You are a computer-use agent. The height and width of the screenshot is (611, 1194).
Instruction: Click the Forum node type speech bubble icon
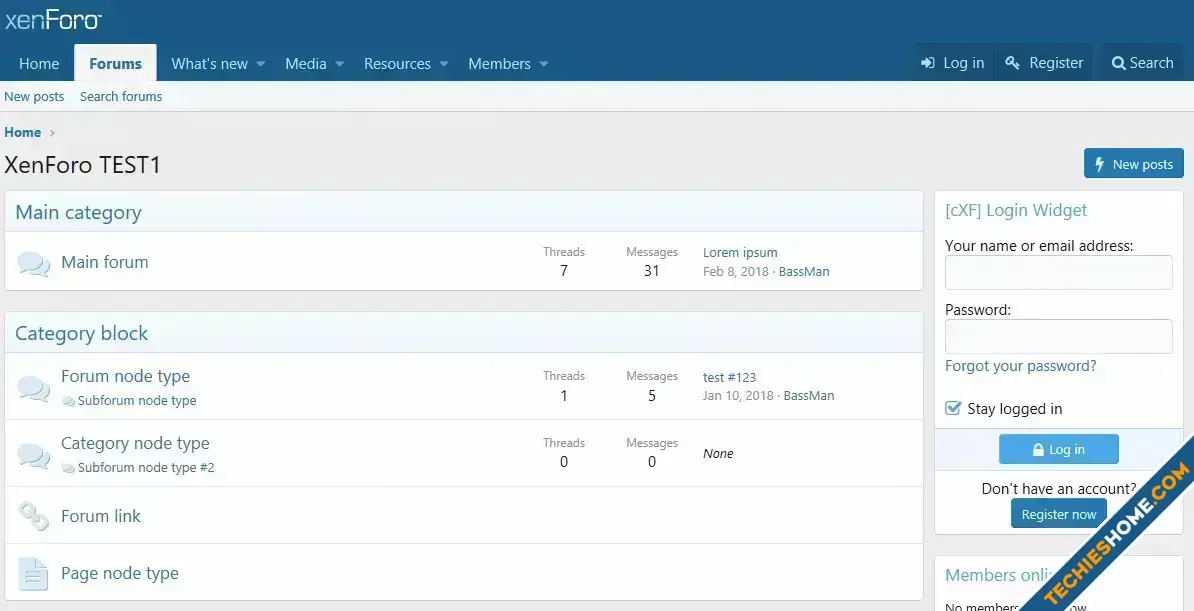[34, 389]
